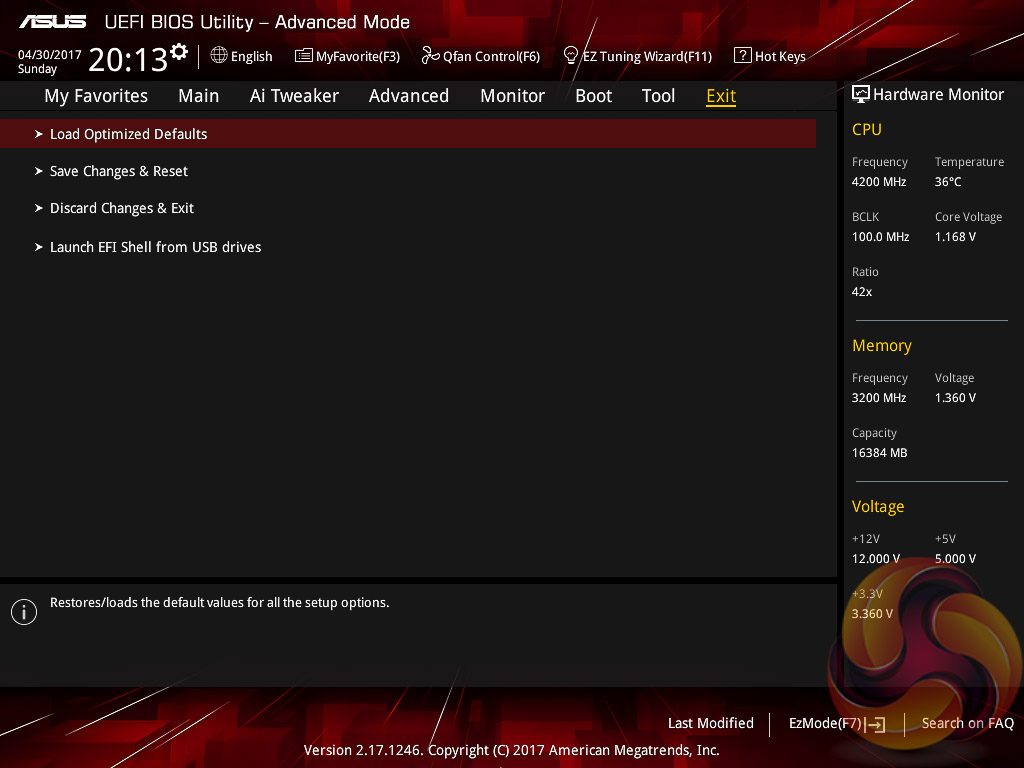Click +12V reading 12.000 V
Viewport: 1024px width, 768px height.
click(876, 559)
